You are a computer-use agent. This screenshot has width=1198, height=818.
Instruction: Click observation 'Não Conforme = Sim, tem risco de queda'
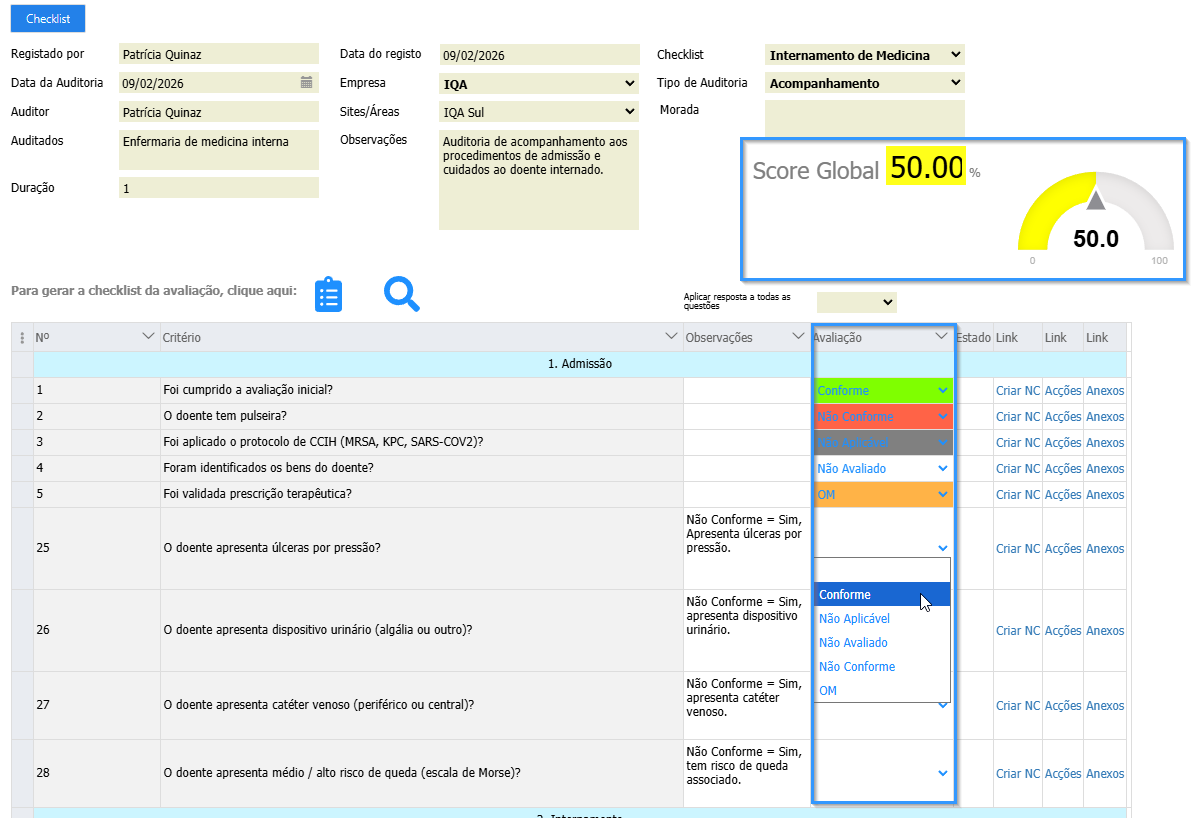point(743,766)
